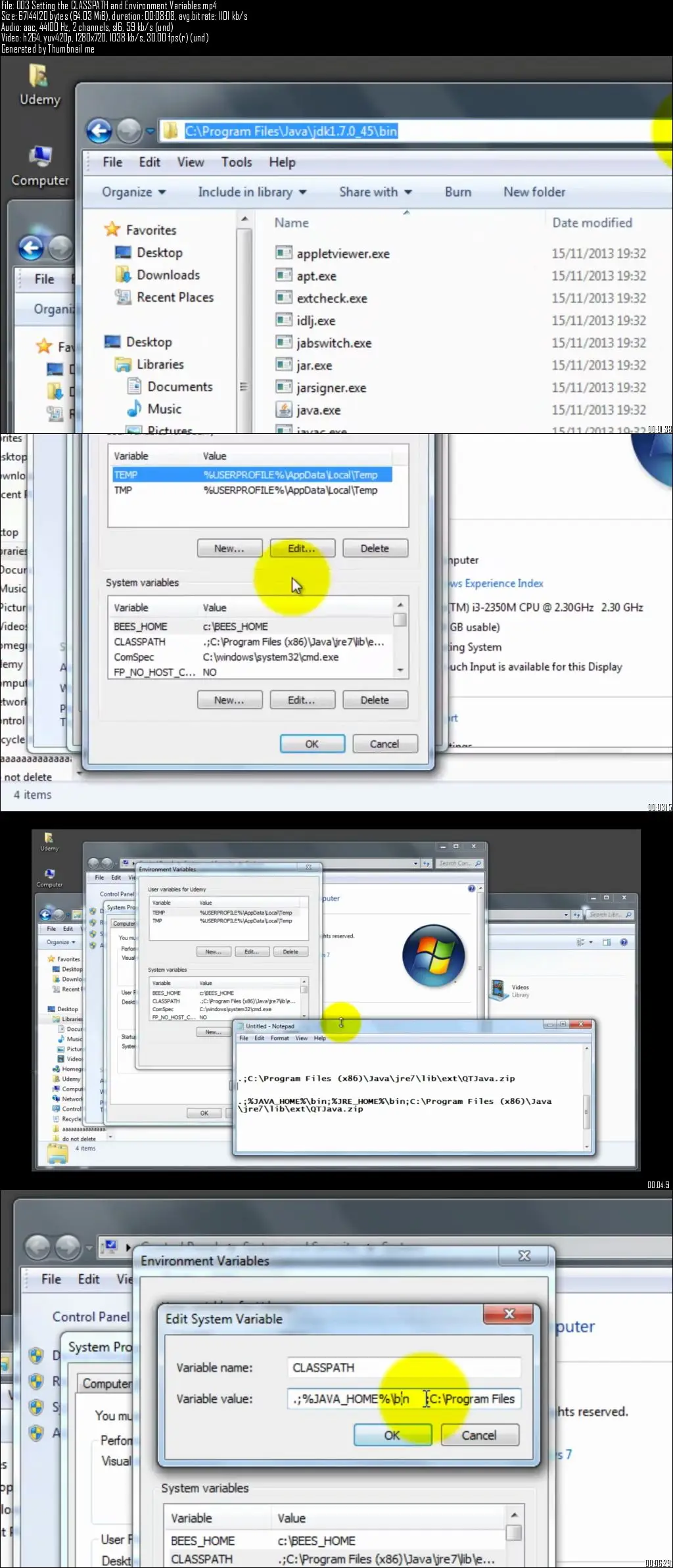Click highlighted Edit... button under TEMP/TMP list

[302, 548]
